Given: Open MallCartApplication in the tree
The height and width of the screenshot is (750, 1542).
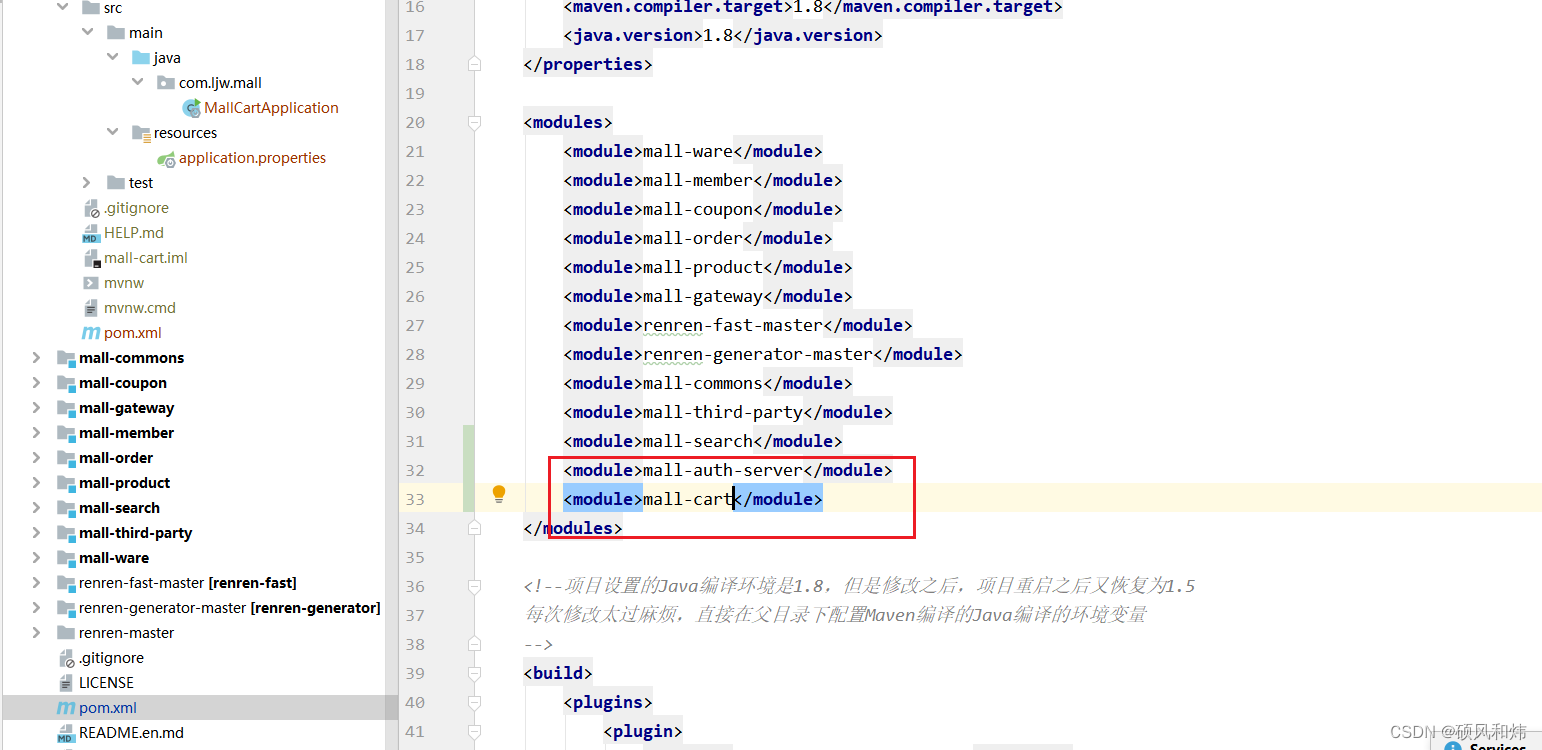Looking at the screenshot, I should pyautogui.click(x=271, y=108).
